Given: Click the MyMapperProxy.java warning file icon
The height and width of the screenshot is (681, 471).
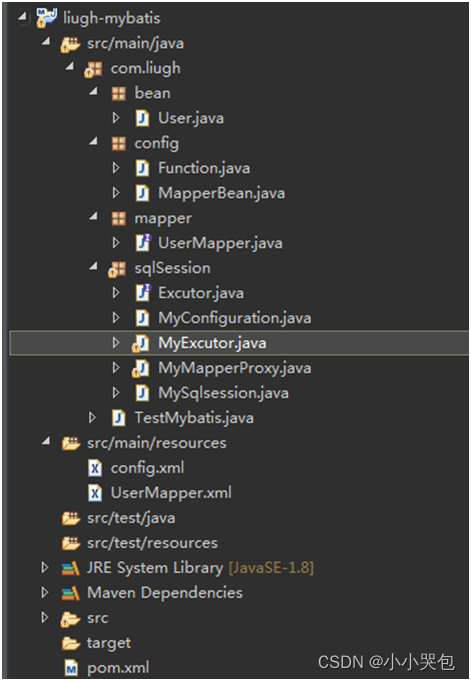Looking at the screenshot, I should click(141, 369).
